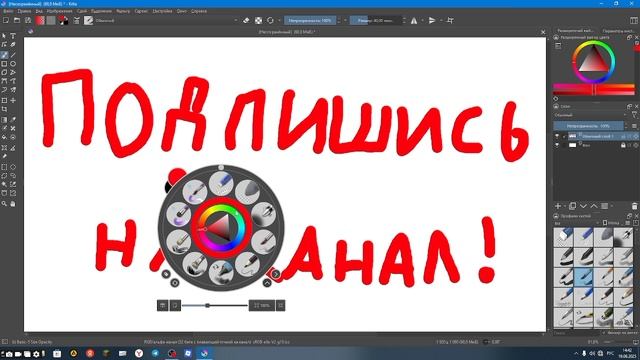Duplicate the current layer
Screen dimensions: 640x360
click(572, 206)
